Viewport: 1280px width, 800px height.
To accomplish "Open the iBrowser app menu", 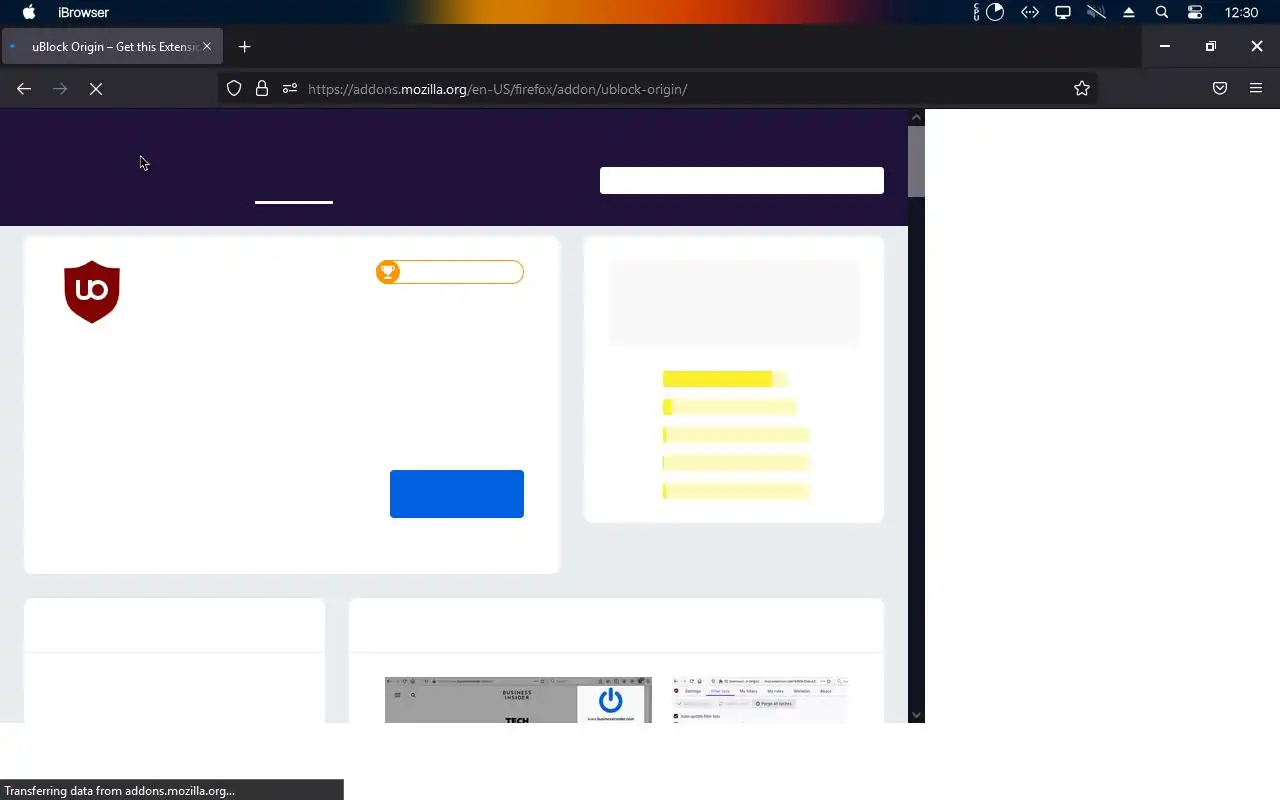I will pos(84,12).
